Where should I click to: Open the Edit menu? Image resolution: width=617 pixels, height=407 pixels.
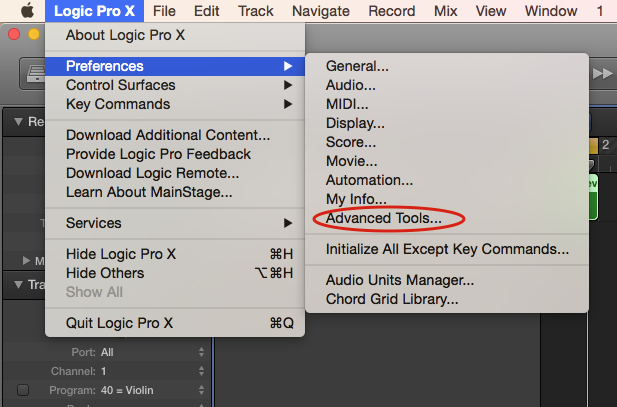coord(207,11)
